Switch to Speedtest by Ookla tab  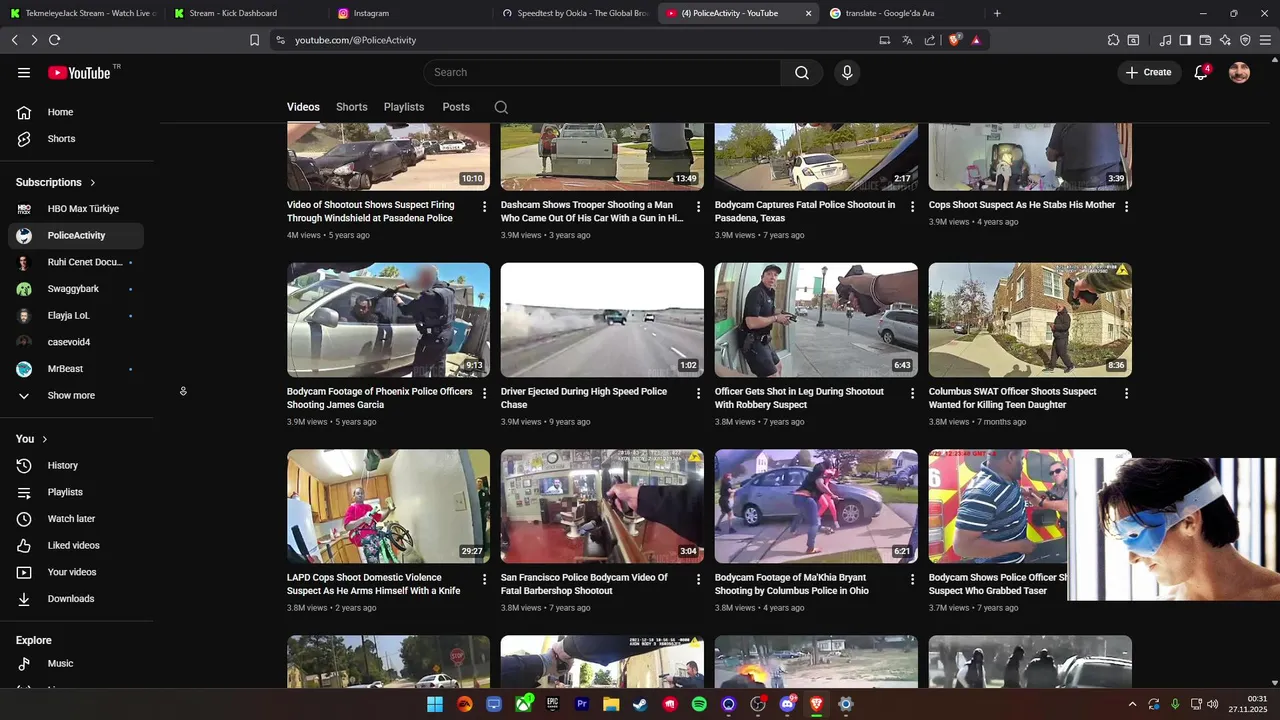pyautogui.click(x=575, y=13)
